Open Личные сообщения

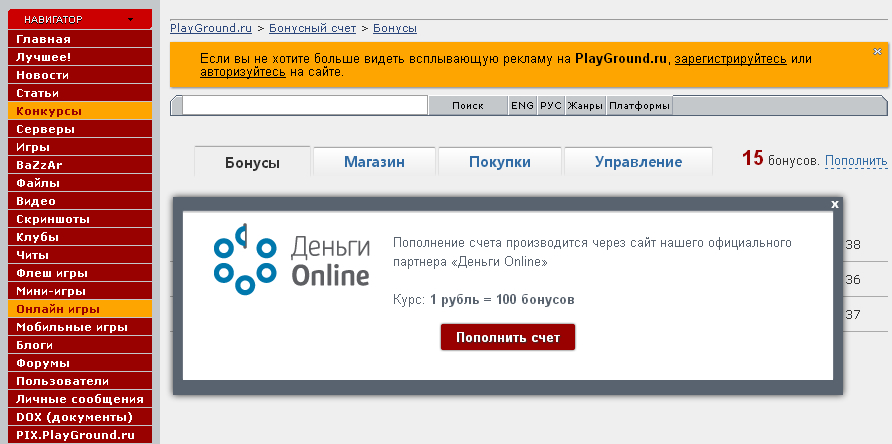coord(80,399)
